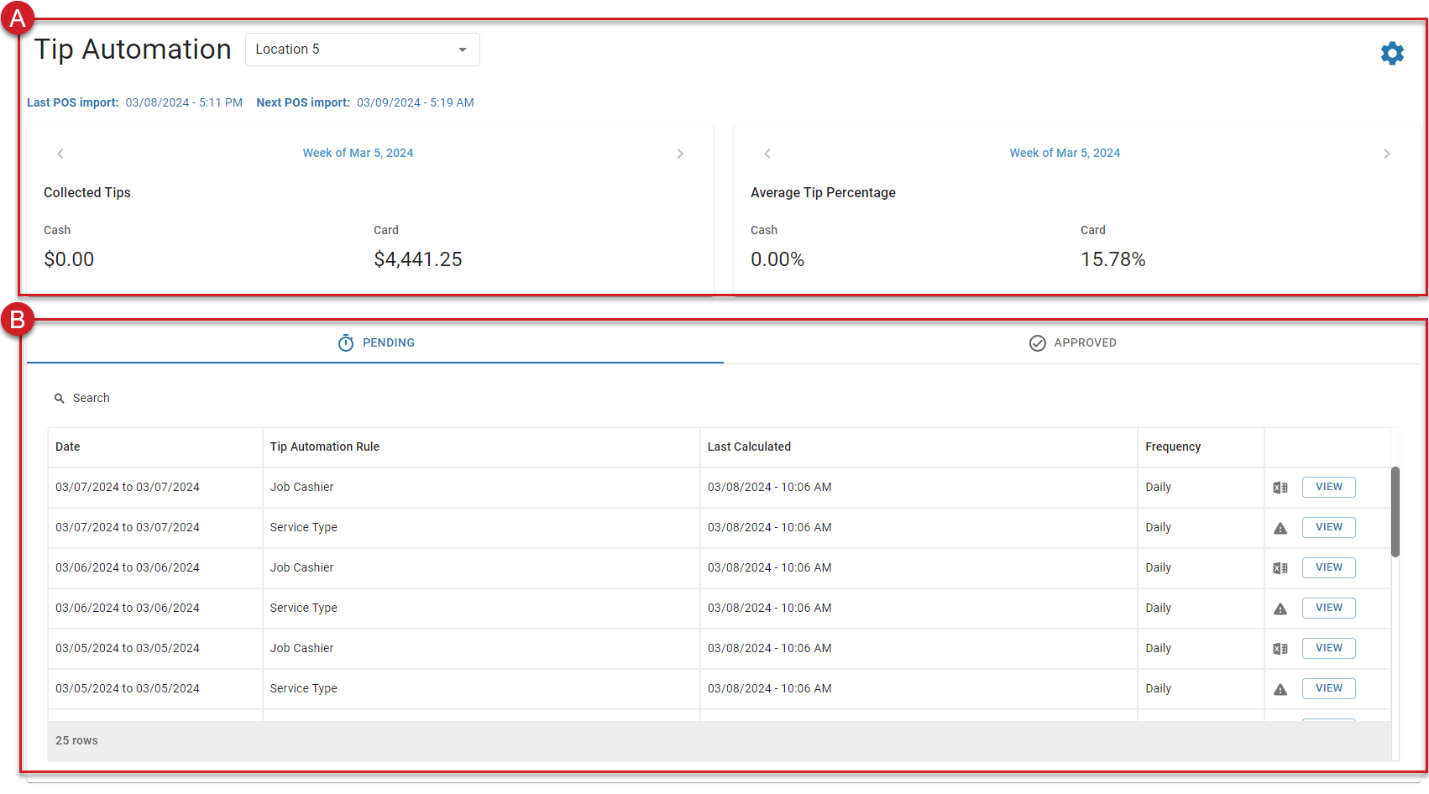The image size is (1429, 794).
Task: Switch to the Approved tab
Action: [x=1072, y=343]
